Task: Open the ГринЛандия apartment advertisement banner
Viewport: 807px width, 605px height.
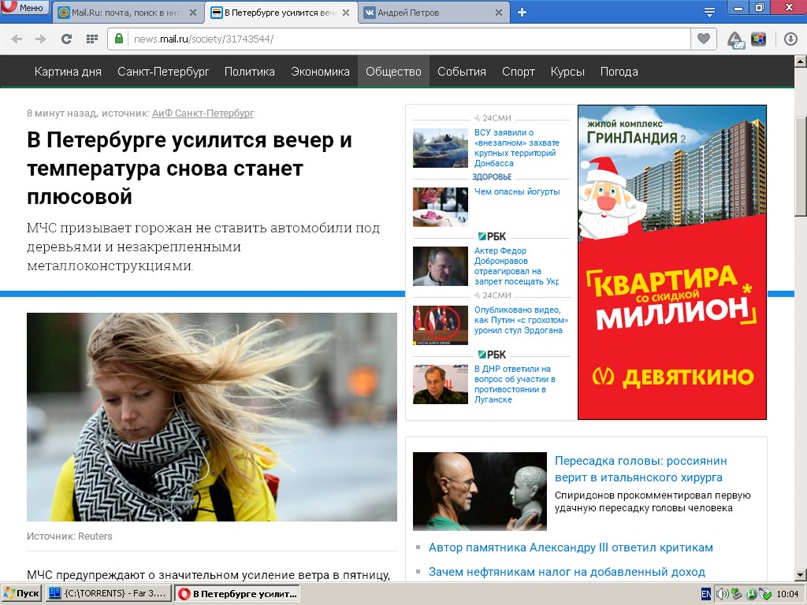Action: pos(671,262)
